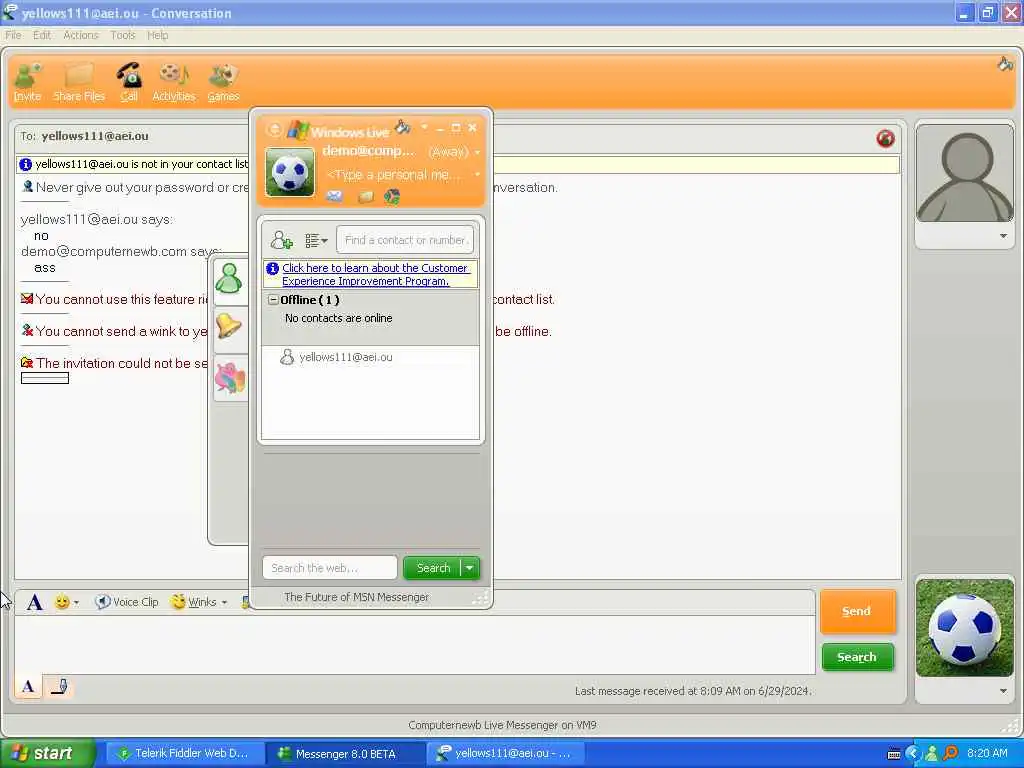
Task: Collapse the Offline ( 1 ) group
Action: 274,300
